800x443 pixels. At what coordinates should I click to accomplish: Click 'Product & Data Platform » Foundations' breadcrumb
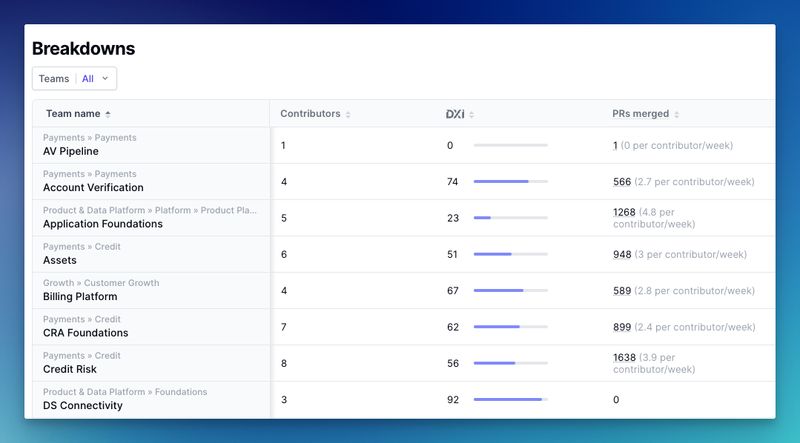(x=125, y=392)
